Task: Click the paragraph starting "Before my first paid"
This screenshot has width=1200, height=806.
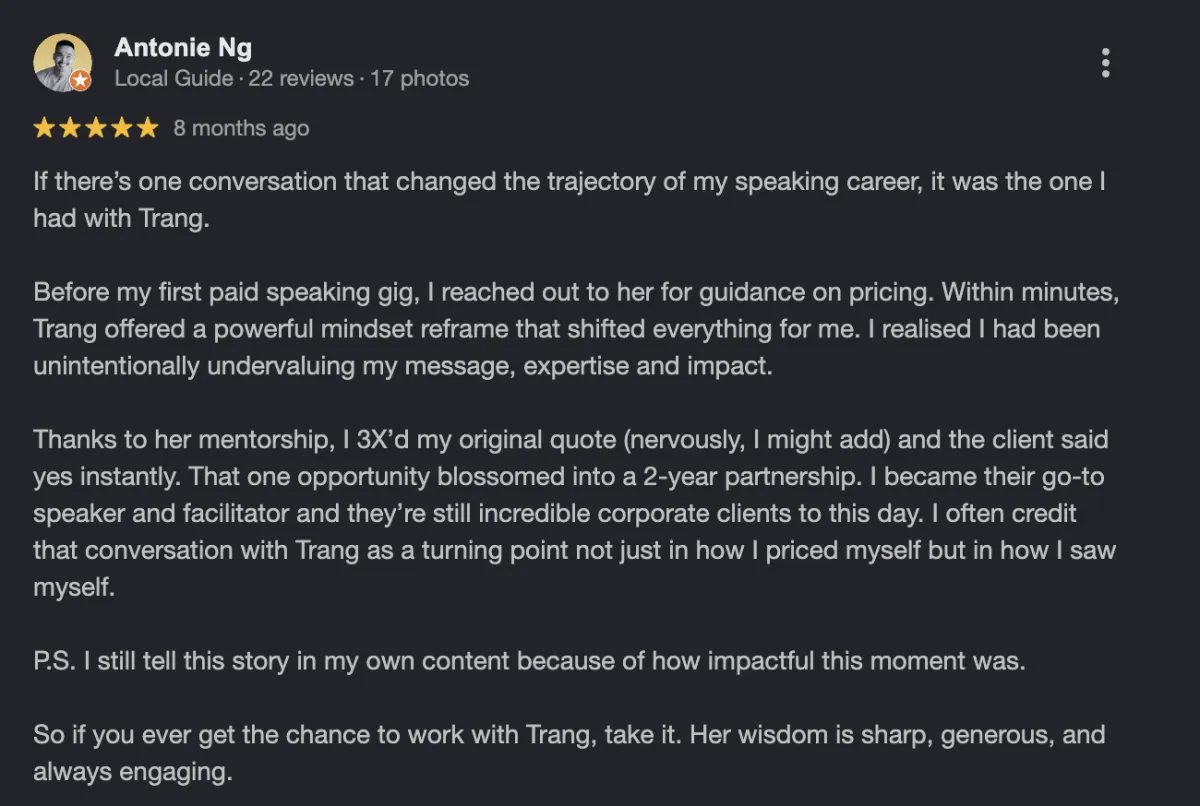Action: [568, 329]
